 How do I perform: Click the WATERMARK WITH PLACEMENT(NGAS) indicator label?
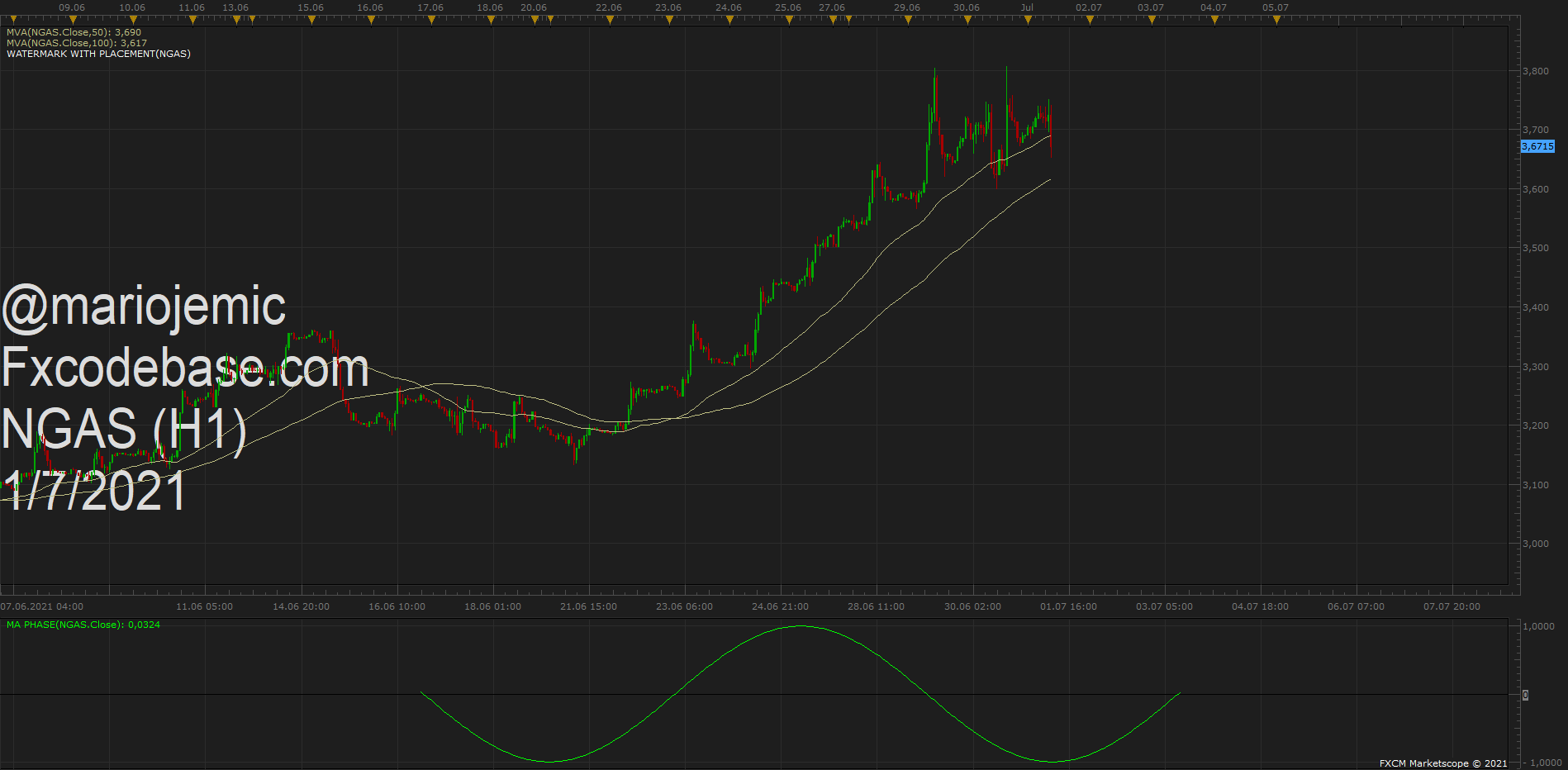pyautogui.click(x=98, y=54)
